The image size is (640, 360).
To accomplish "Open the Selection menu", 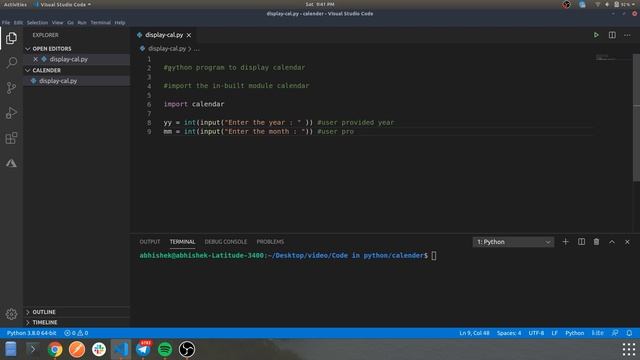I will coord(38,23).
